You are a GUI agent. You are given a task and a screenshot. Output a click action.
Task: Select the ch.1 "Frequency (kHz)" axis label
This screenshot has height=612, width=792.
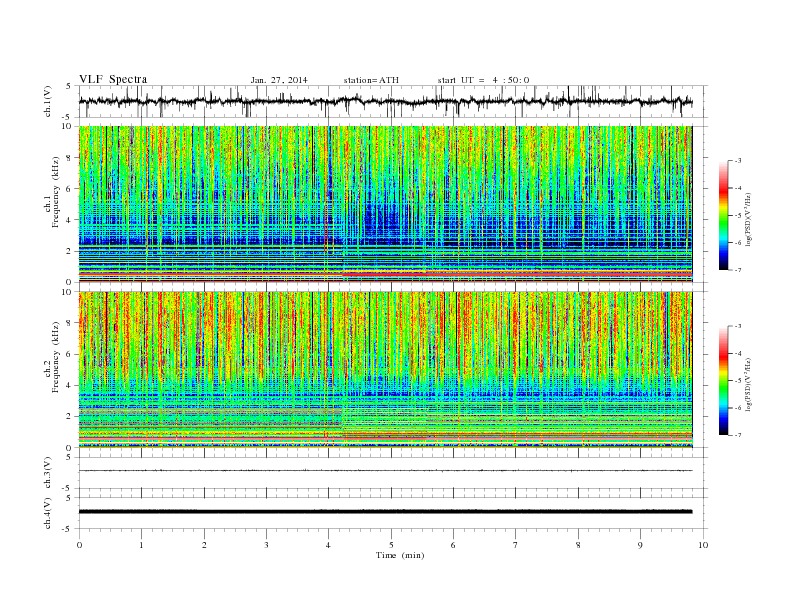click(56, 193)
